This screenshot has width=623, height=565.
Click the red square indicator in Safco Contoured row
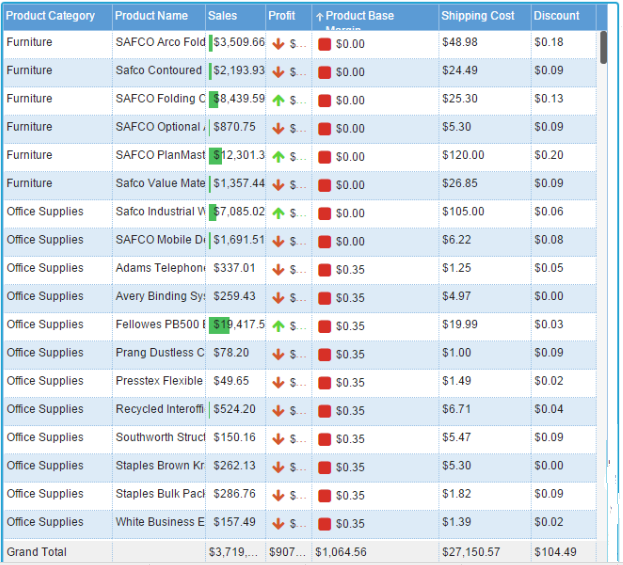tap(324, 72)
